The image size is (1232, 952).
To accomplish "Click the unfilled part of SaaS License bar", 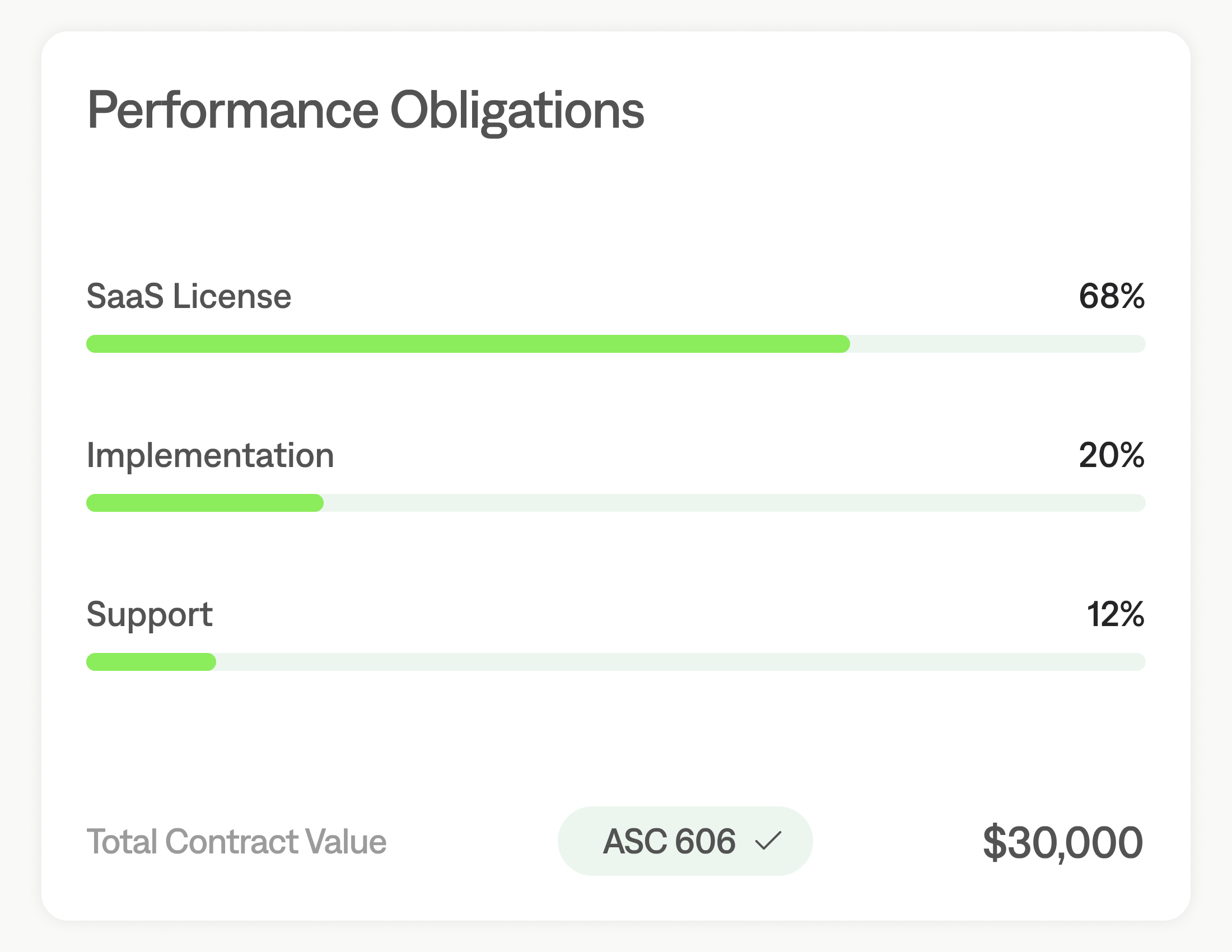I will (x=997, y=344).
